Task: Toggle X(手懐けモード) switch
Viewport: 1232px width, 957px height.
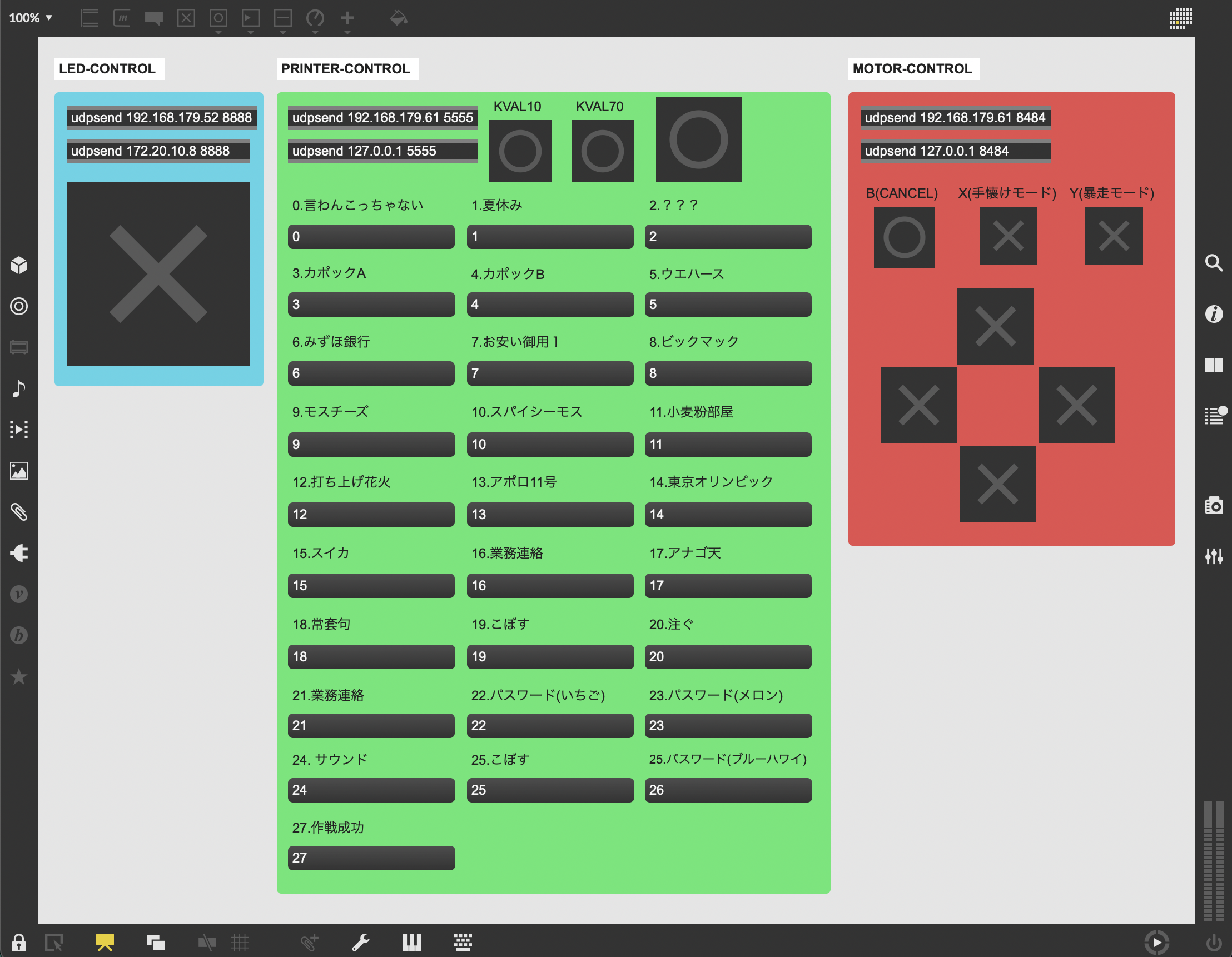Action: coord(1007,236)
